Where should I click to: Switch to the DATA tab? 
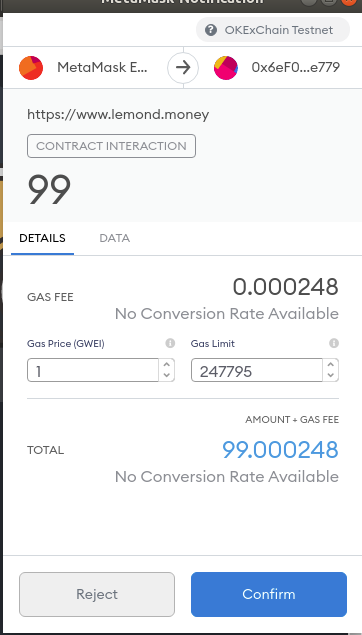click(x=115, y=238)
